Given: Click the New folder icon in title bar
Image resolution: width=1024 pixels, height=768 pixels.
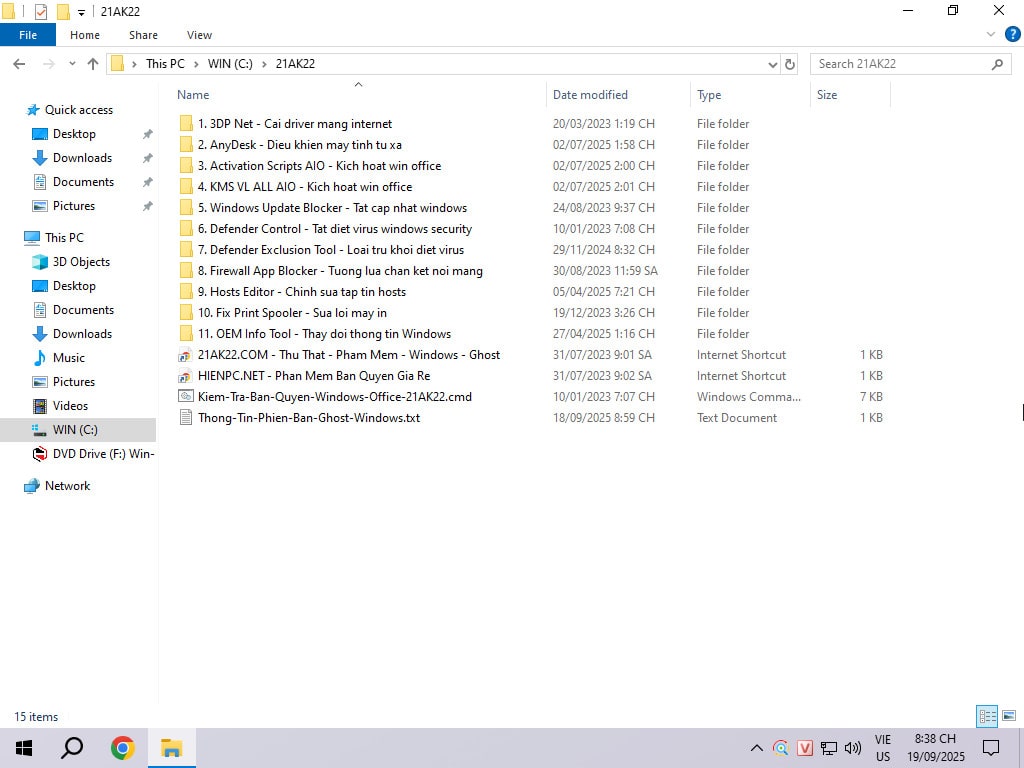Looking at the screenshot, I should tap(63, 11).
